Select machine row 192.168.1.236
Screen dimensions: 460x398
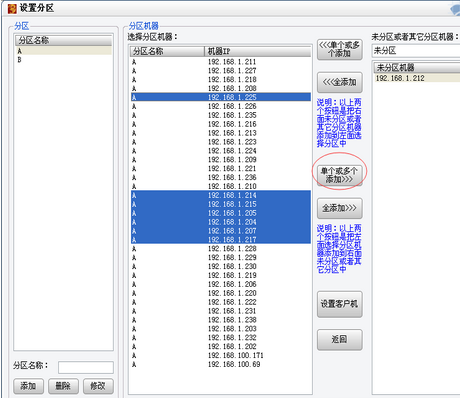tap(221, 177)
